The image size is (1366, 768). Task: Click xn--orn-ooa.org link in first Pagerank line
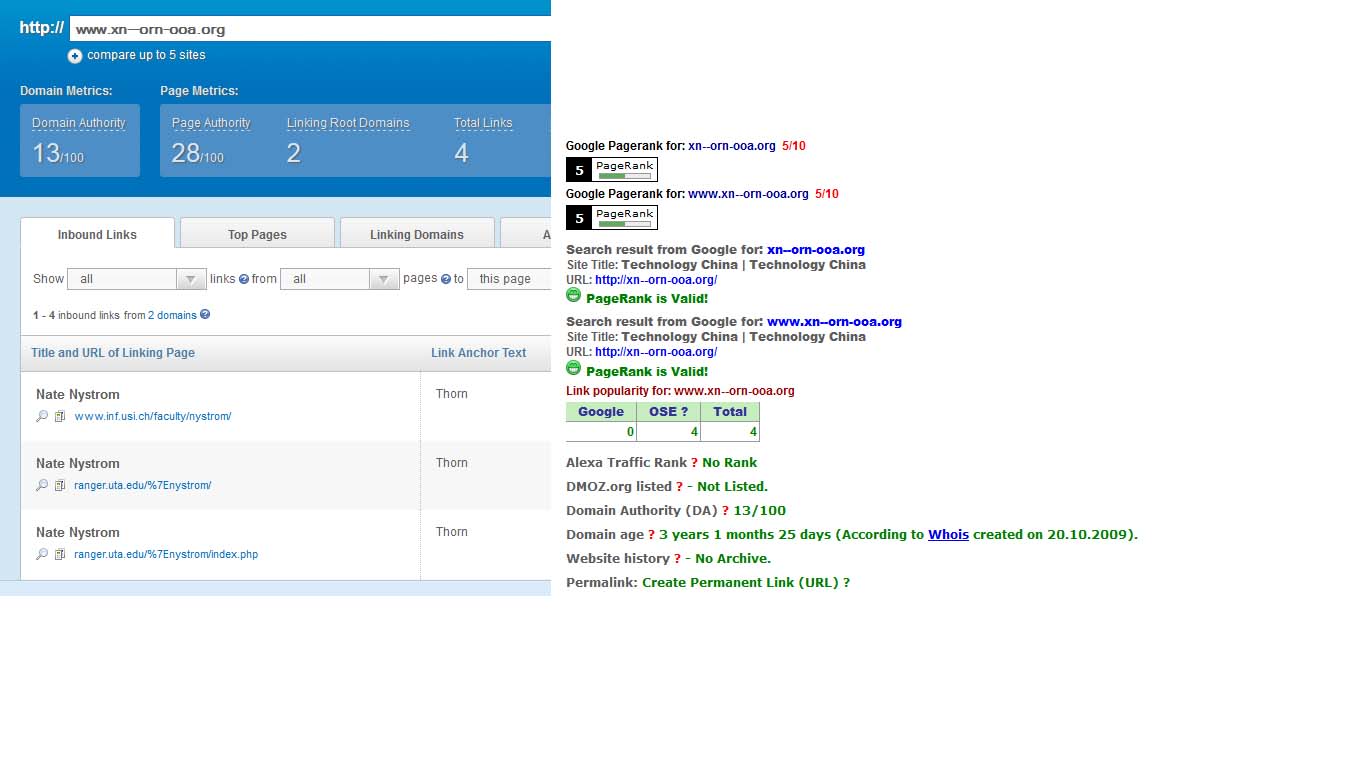point(732,146)
